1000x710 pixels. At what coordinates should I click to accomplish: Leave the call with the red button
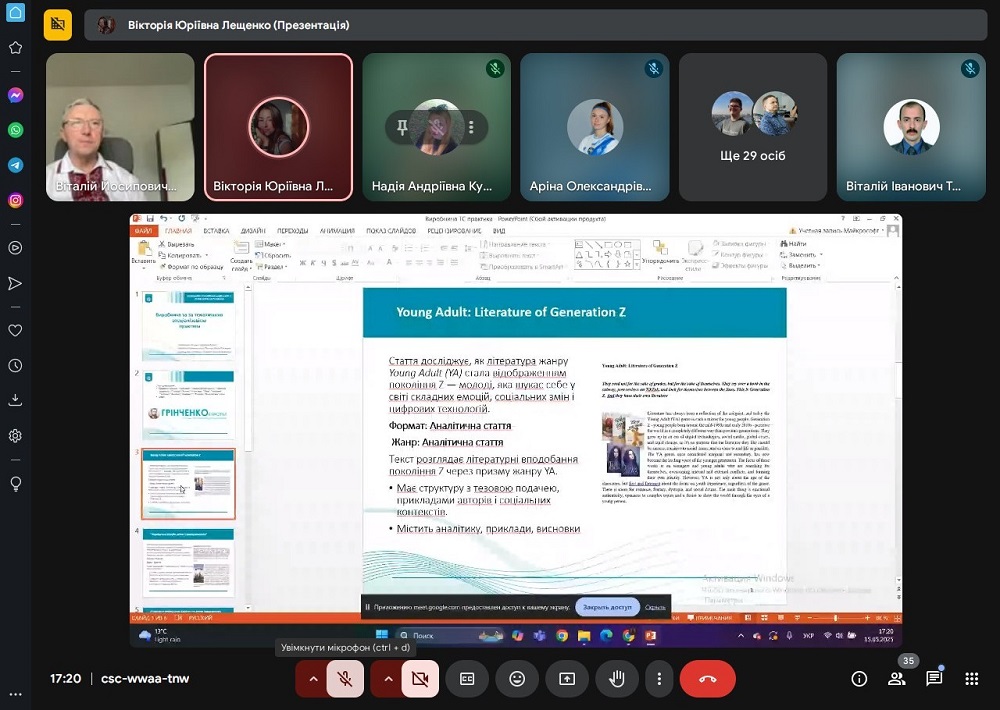point(708,678)
